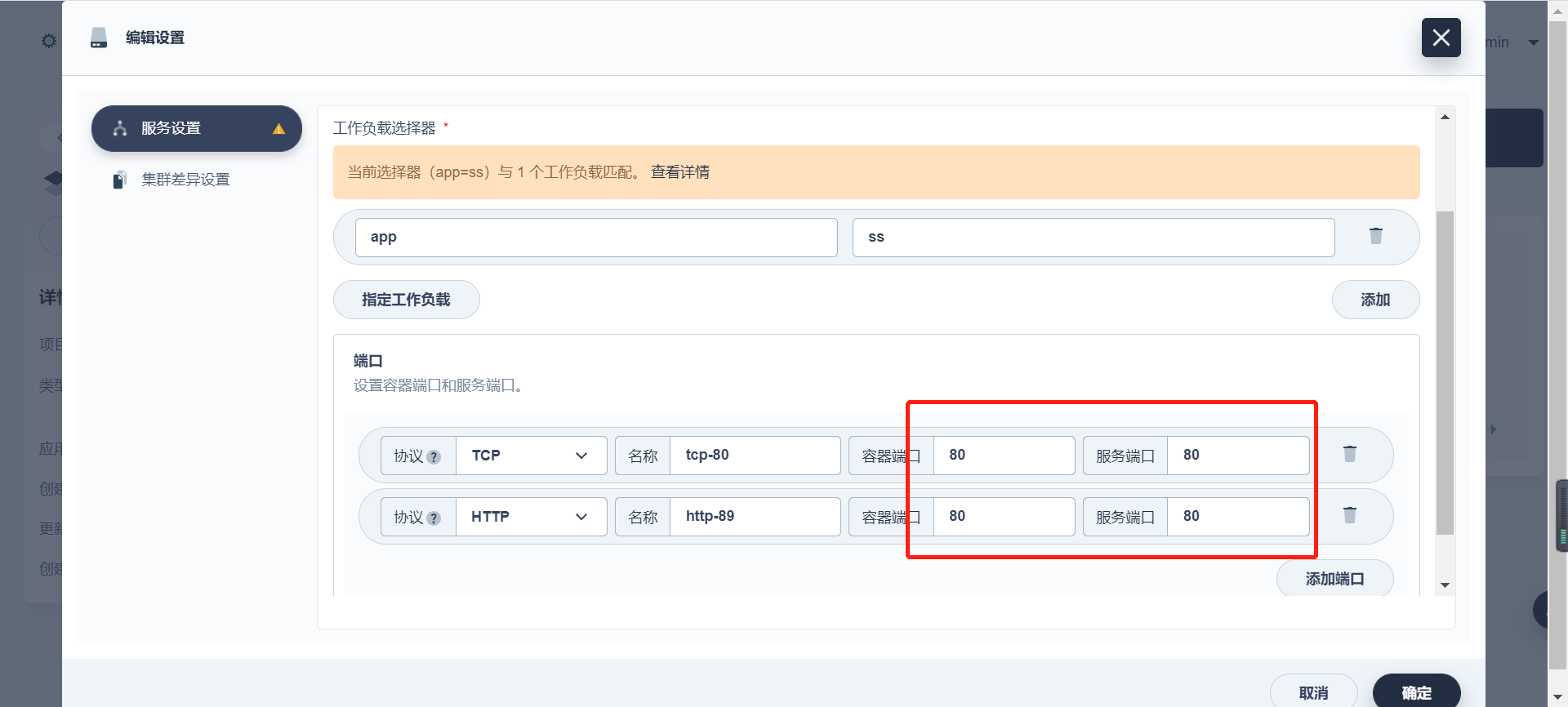The image size is (1568, 707).
Task: Click the 编辑设置 dialog title icon
Action: click(x=99, y=38)
